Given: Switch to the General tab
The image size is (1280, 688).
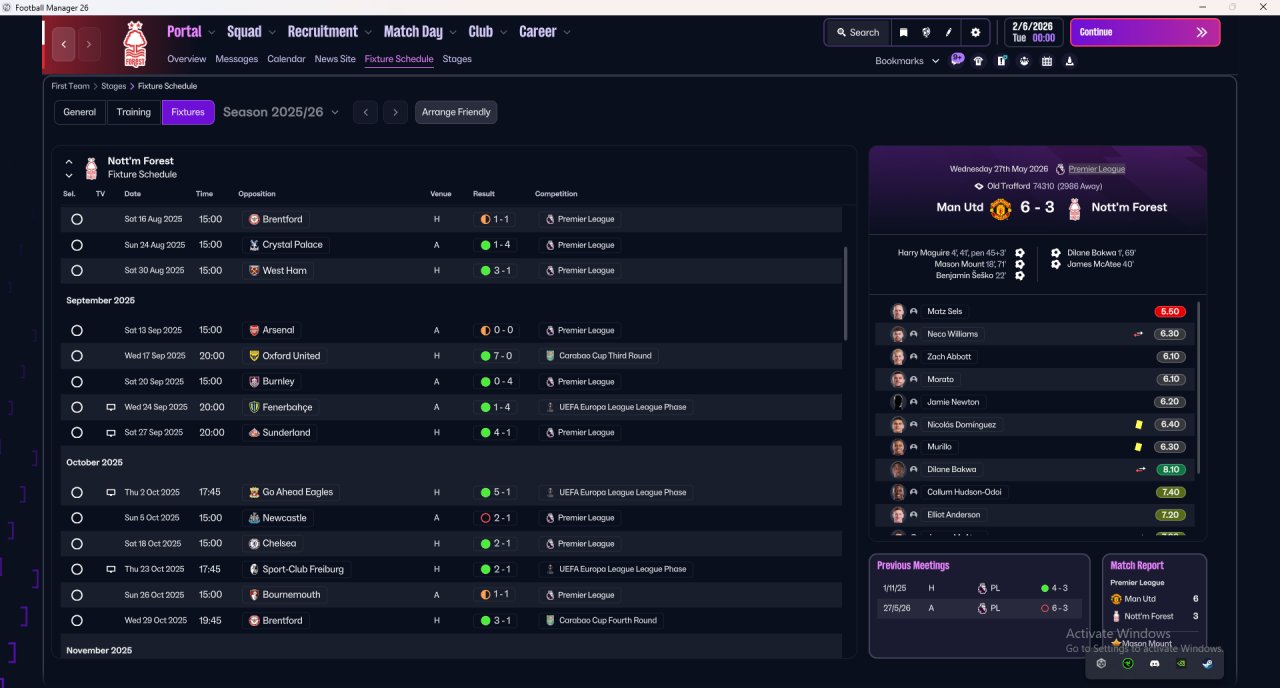Looking at the screenshot, I should [x=80, y=112].
